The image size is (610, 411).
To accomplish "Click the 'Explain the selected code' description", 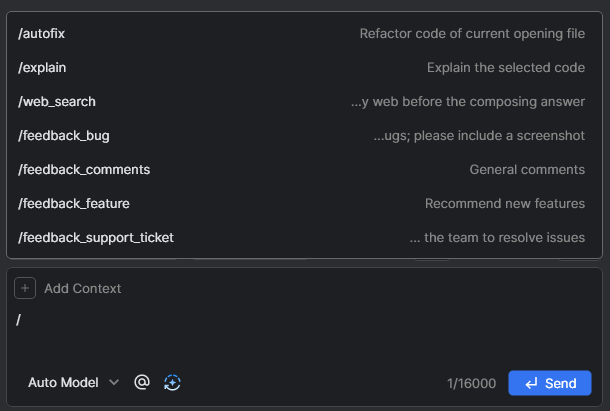I will [506, 68].
